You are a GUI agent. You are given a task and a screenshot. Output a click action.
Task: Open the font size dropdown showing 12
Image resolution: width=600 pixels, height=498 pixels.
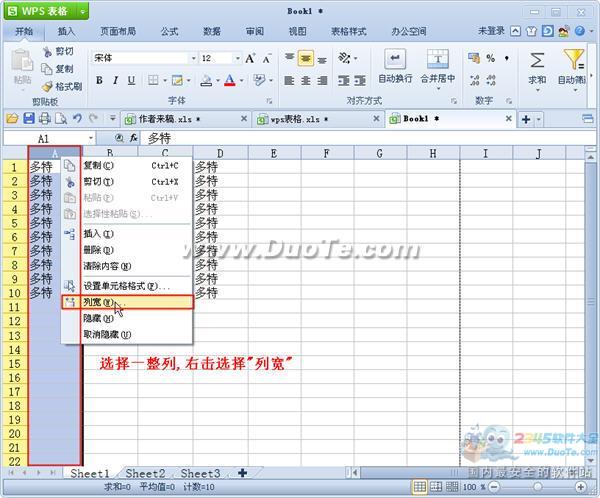pyautogui.click(x=236, y=59)
